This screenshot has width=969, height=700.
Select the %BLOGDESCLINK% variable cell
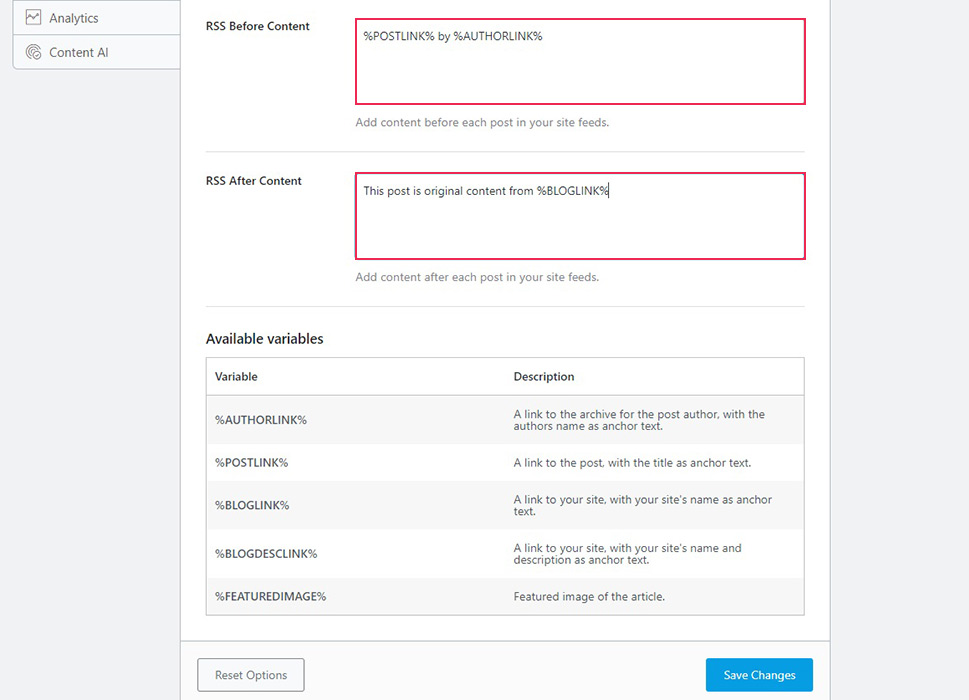tap(266, 553)
